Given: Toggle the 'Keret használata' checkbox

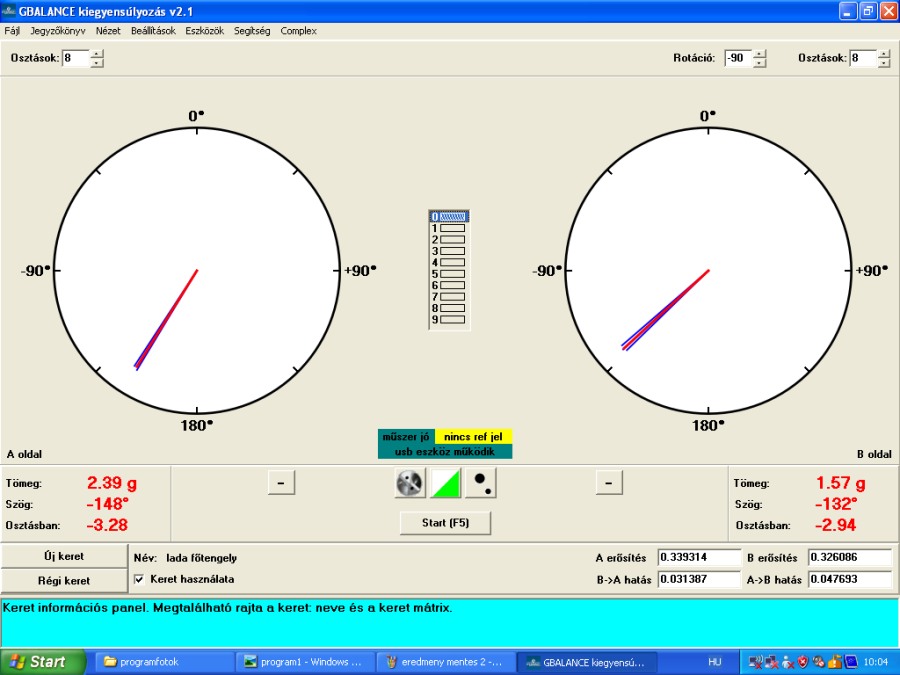Looking at the screenshot, I should pyautogui.click(x=139, y=579).
